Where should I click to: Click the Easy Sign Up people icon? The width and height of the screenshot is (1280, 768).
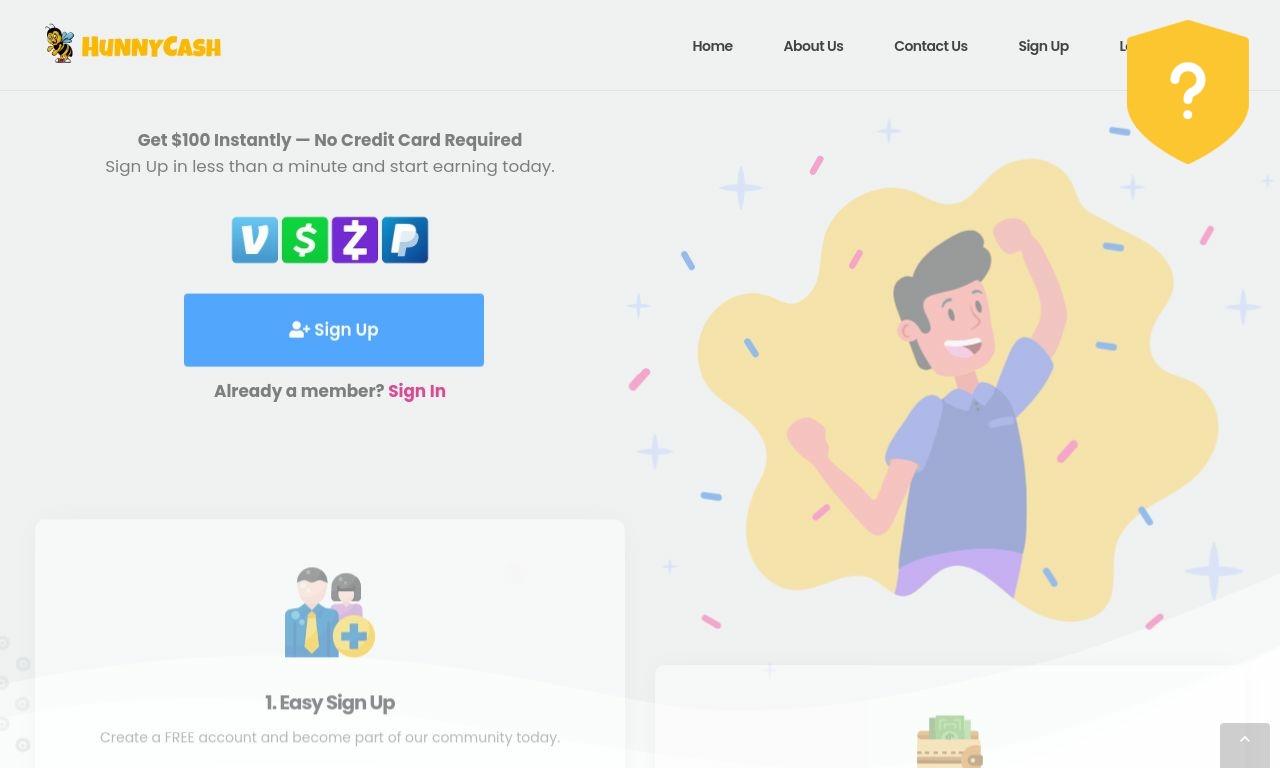click(330, 612)
